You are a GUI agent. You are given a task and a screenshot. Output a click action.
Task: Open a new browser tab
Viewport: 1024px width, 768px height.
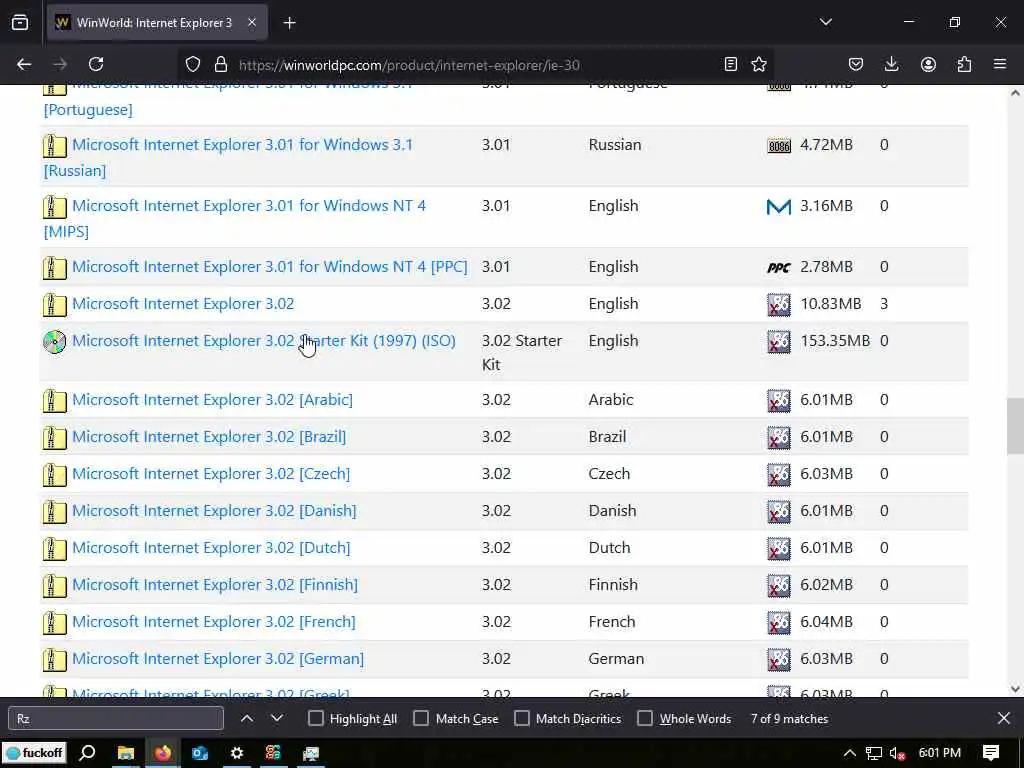click(x=289, y=23)
